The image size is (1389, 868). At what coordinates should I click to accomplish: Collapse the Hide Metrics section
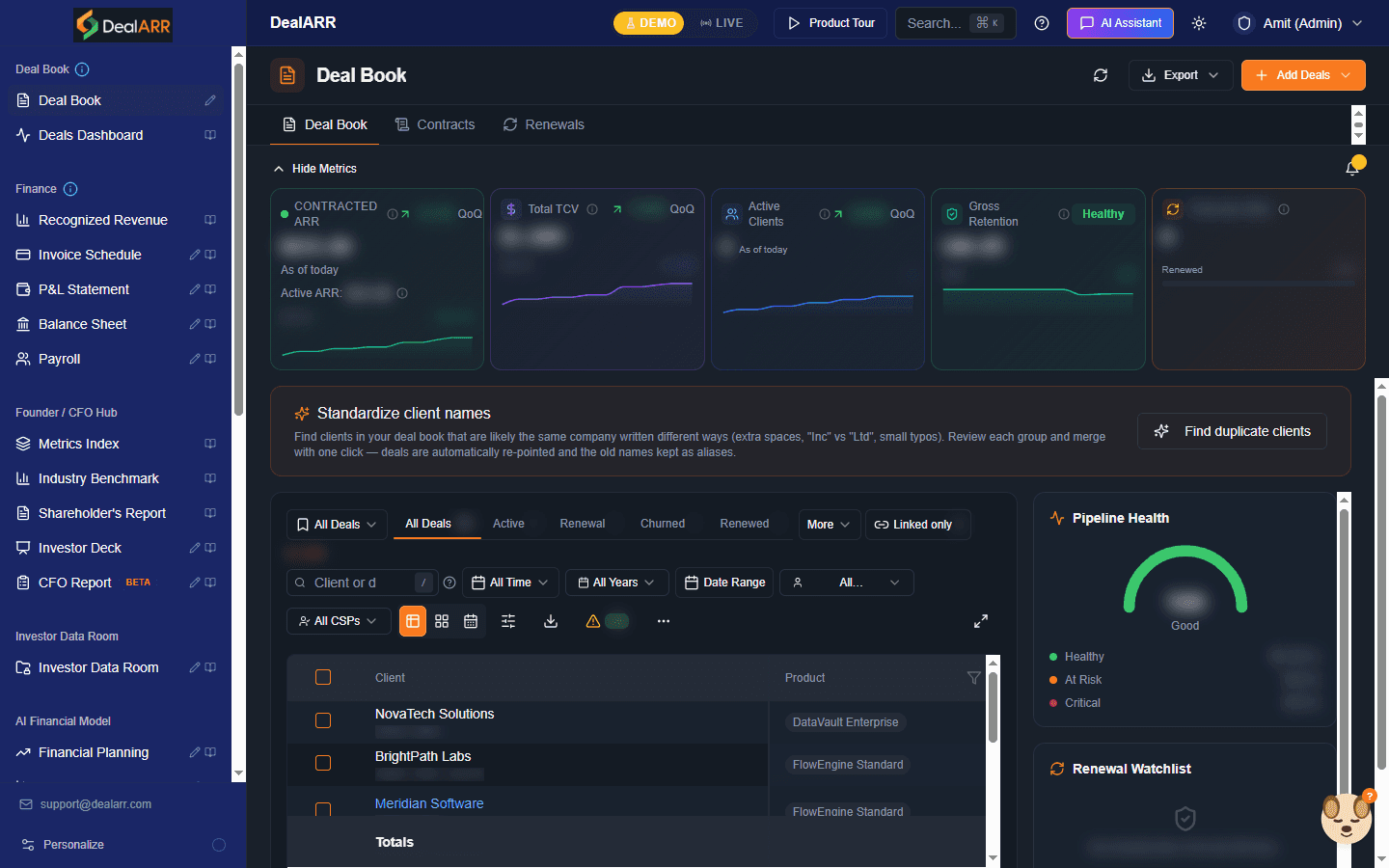click(x=315, y=169)
